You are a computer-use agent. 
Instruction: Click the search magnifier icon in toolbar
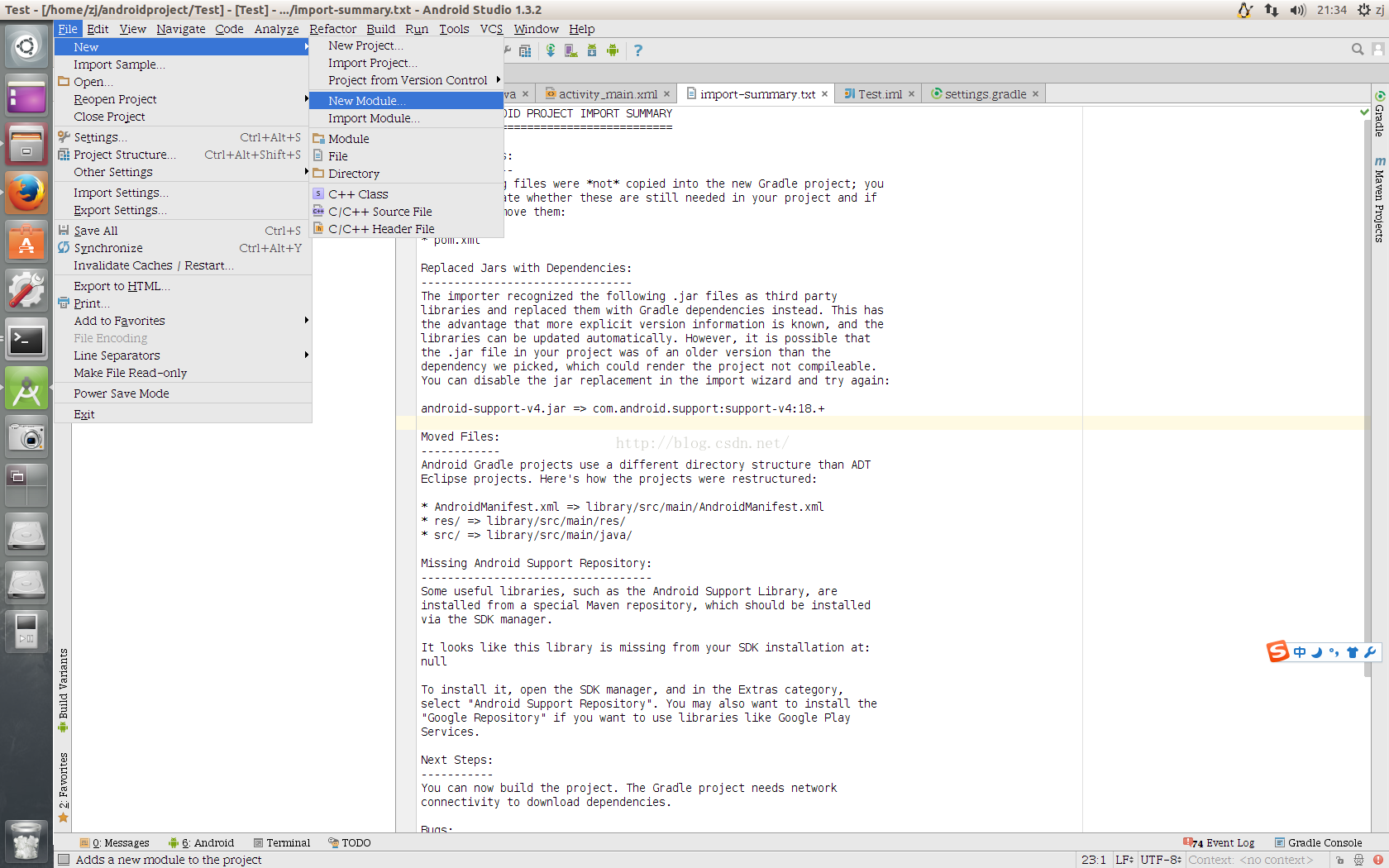1358,50
